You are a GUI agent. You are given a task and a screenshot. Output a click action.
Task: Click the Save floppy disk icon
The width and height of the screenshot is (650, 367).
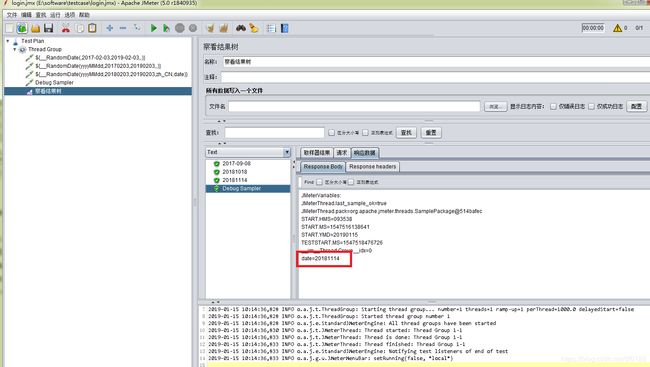tap(49, 28)
